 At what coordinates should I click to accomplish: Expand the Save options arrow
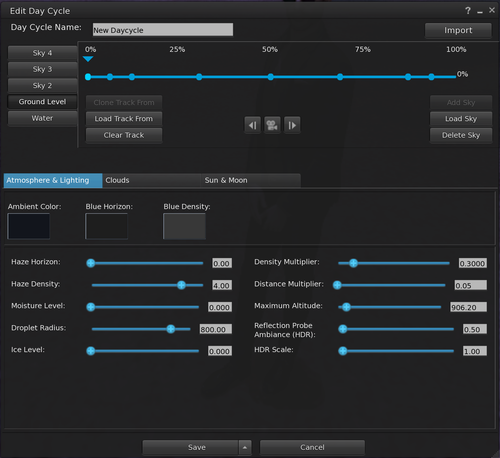[x=245, y=447]
